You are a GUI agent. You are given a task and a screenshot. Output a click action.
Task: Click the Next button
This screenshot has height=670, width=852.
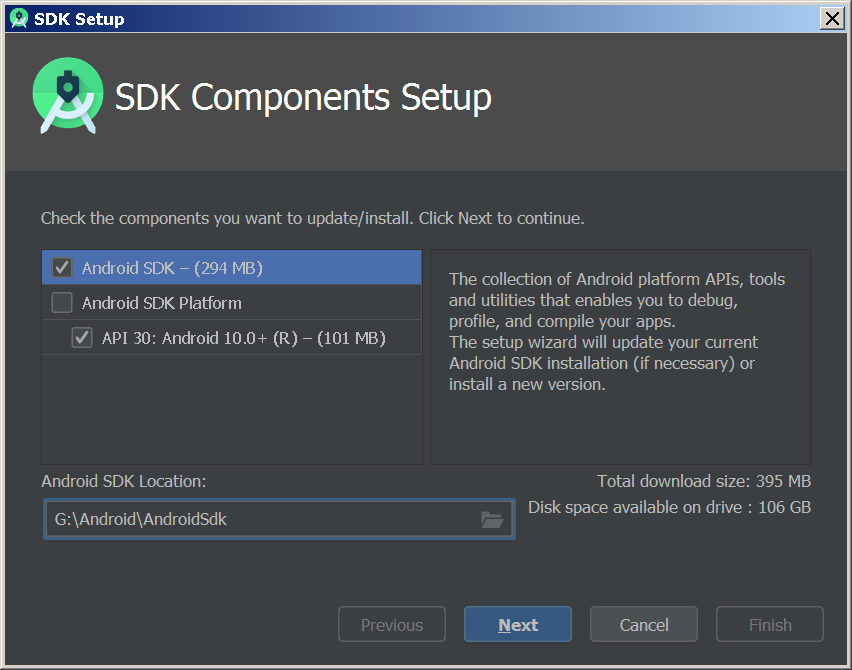[518, 624]
